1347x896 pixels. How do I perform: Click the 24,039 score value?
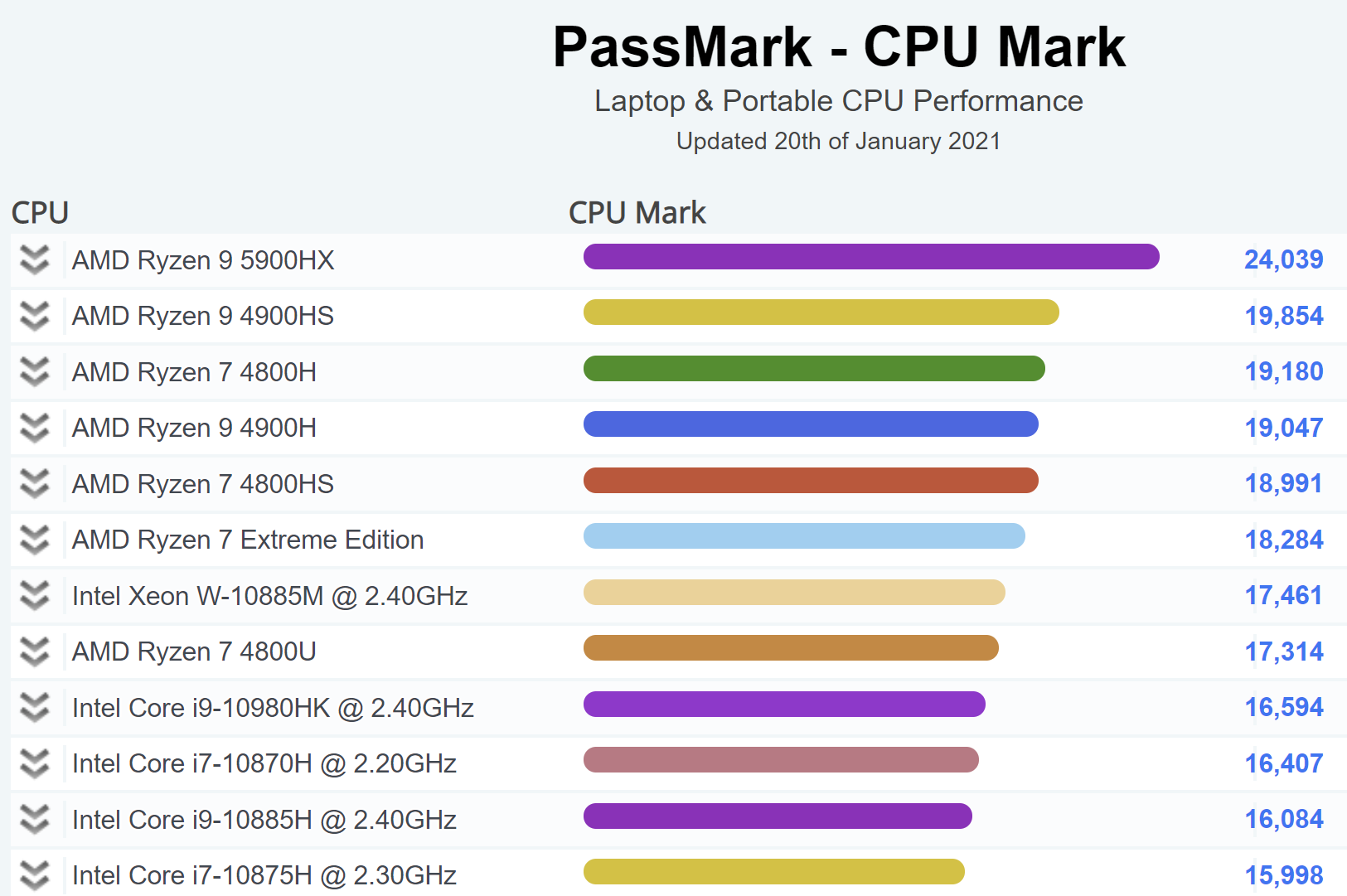[1283, 260]
